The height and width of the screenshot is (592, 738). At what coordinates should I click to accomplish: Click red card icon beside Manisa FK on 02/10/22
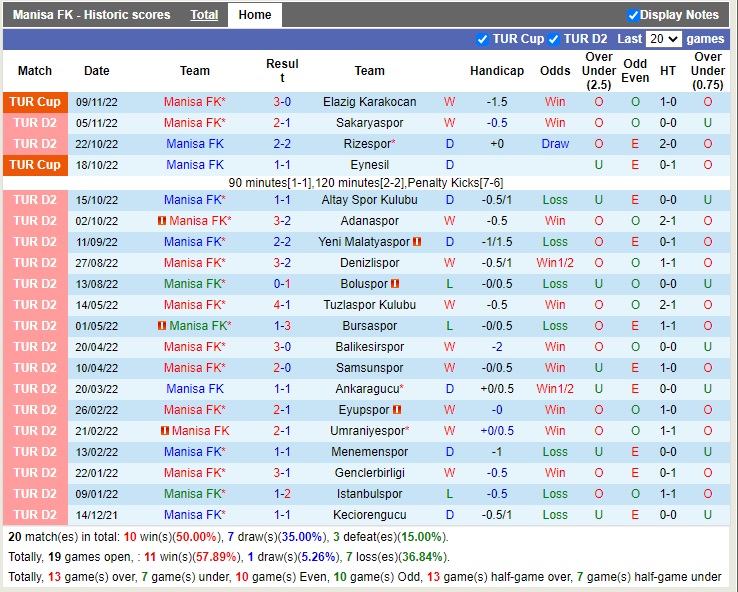point(162,221)
